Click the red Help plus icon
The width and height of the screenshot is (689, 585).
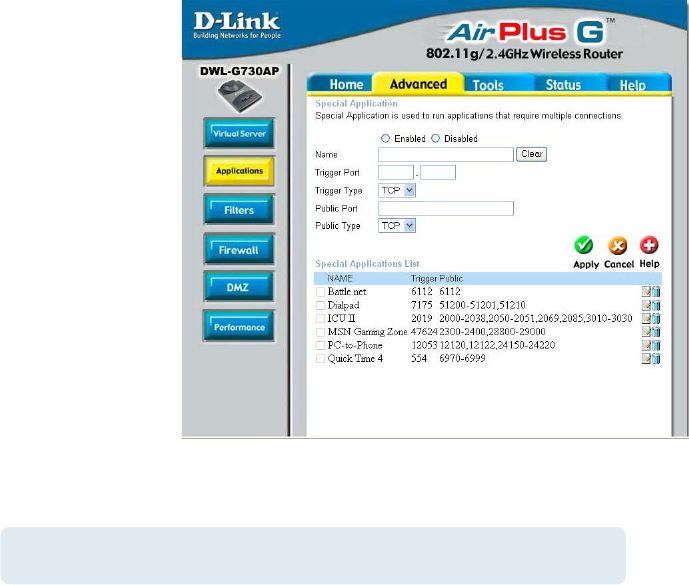(x=649, y=245)
